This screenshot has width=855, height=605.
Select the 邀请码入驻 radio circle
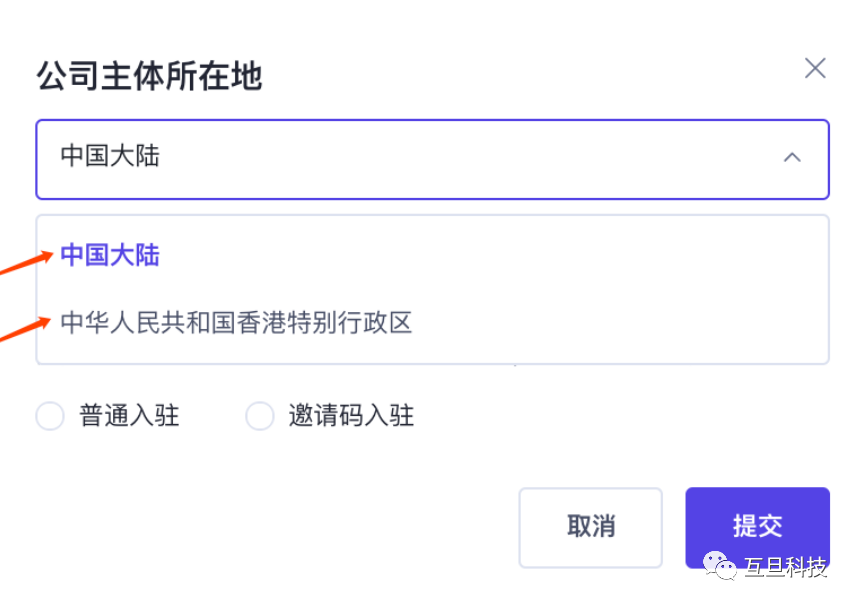click(x=260, y=416)
